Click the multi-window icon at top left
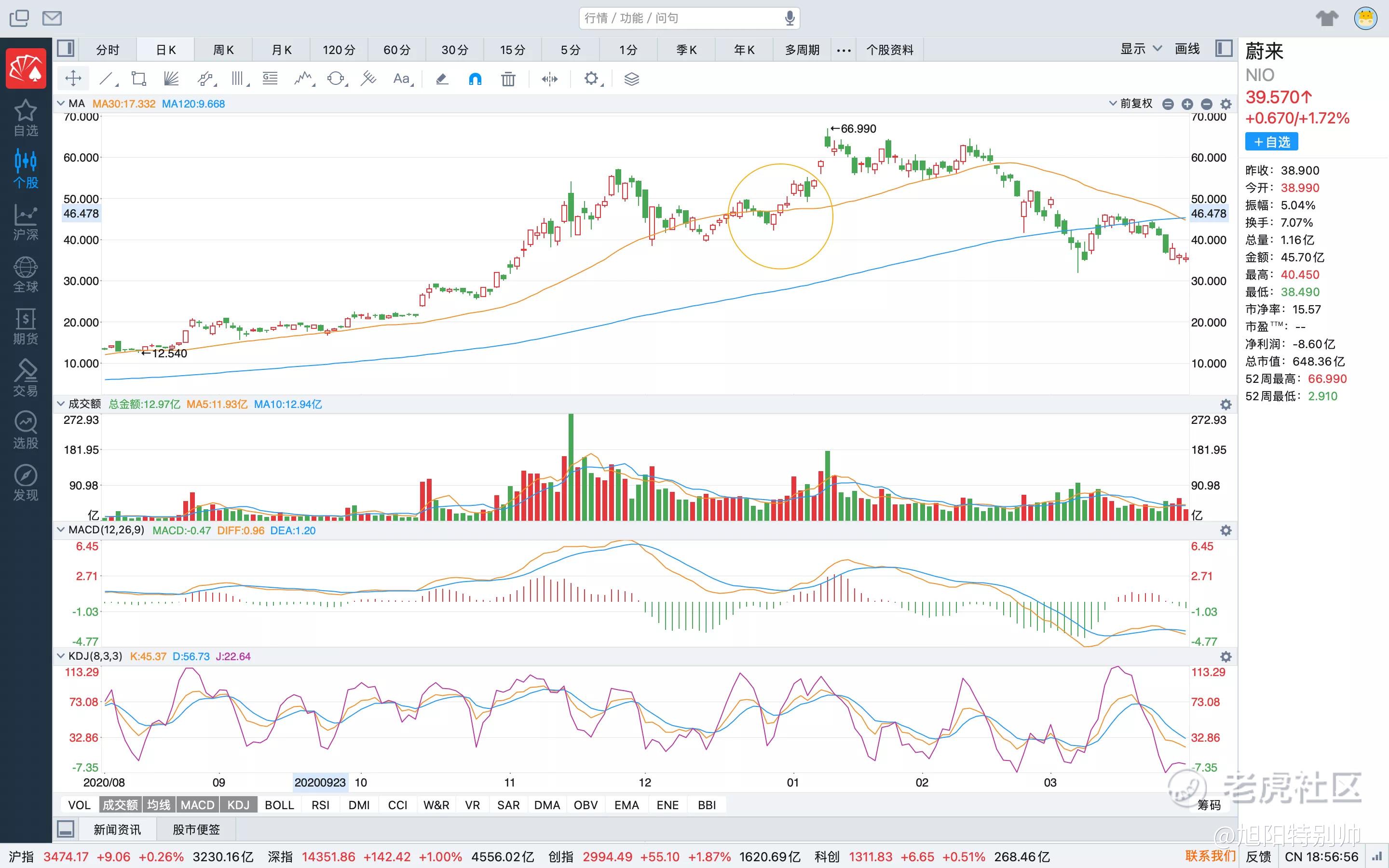This screenshot has width=1389, height=868. pyautogui.click(x=19, y=18)
